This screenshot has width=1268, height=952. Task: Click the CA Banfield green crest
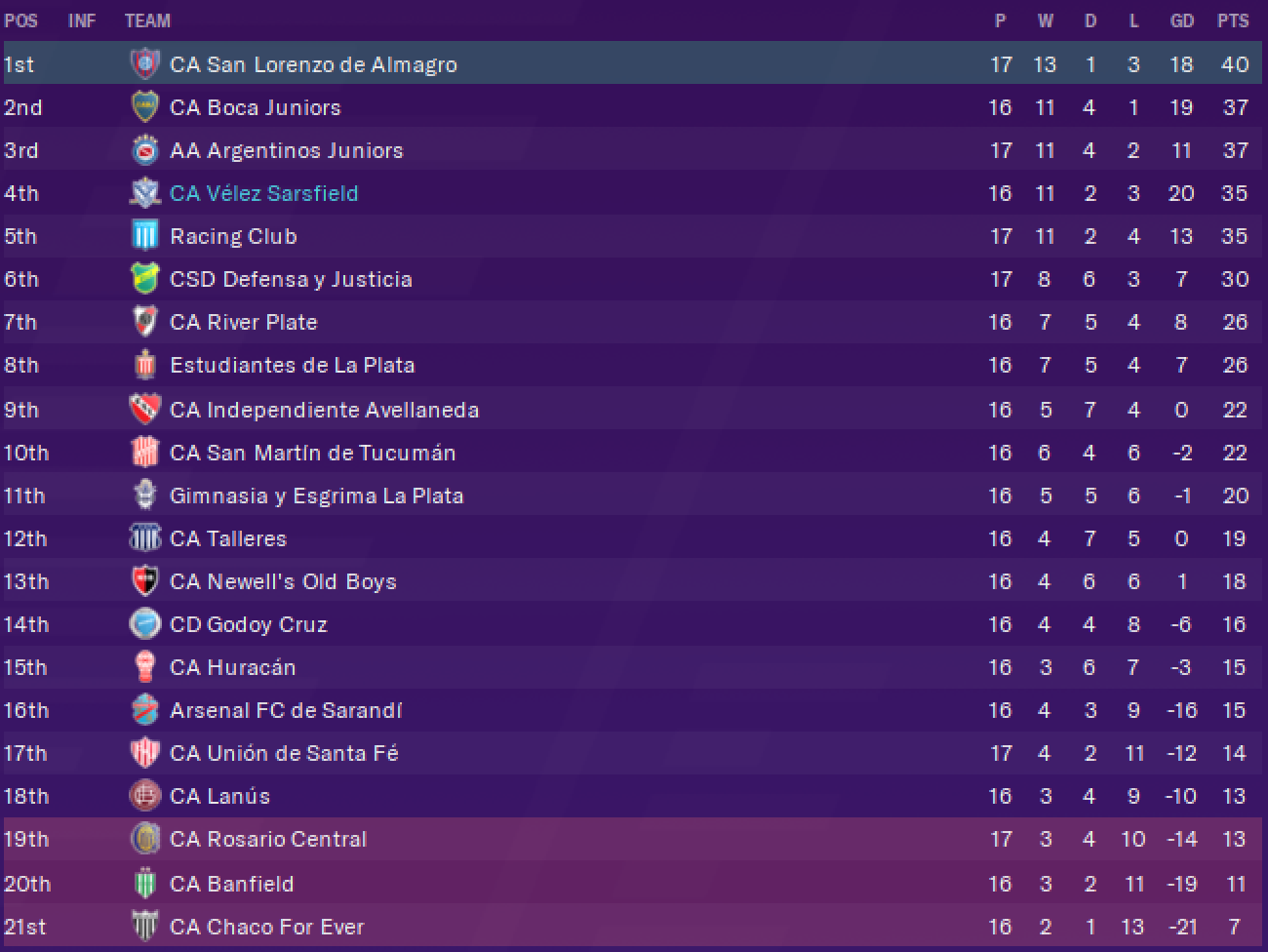(x=144, y=884)
